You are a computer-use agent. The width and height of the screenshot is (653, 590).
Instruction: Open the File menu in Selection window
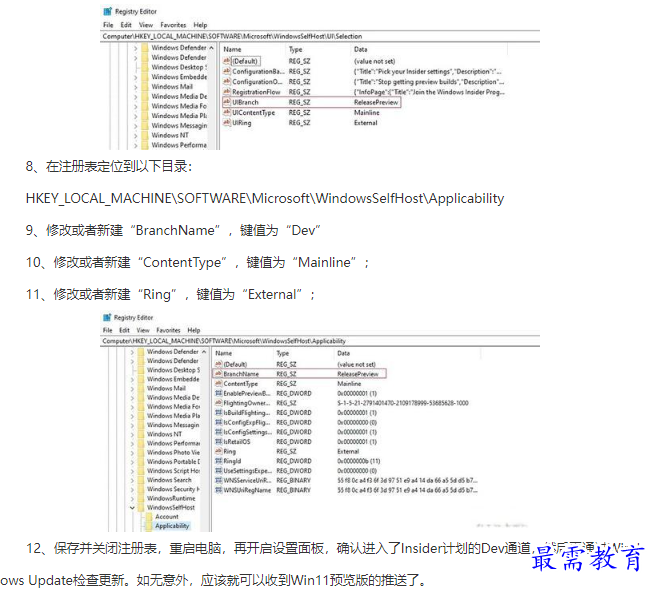(108, 25)
